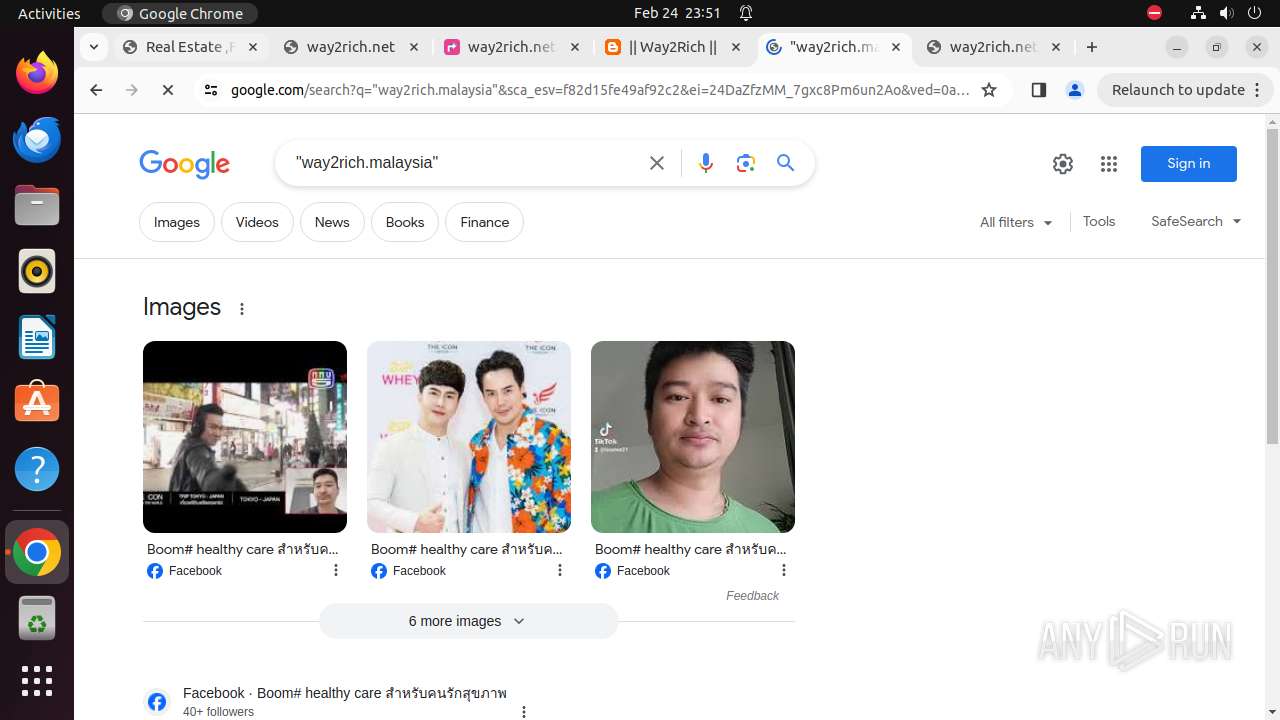
Task: Open the notification bell in top bar
Action: tap(746, 13)
